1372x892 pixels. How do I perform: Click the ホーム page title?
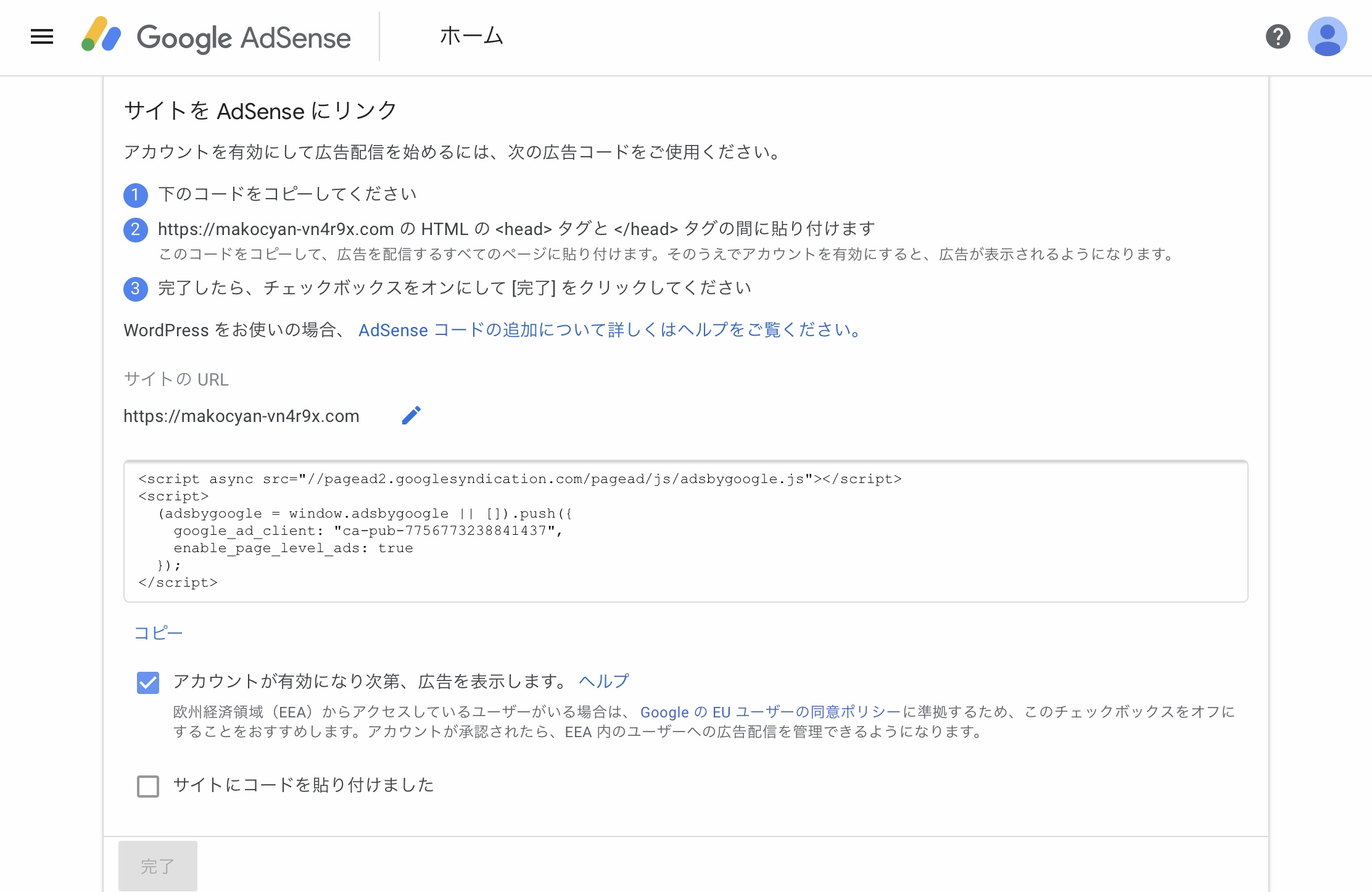click(472, 36)
